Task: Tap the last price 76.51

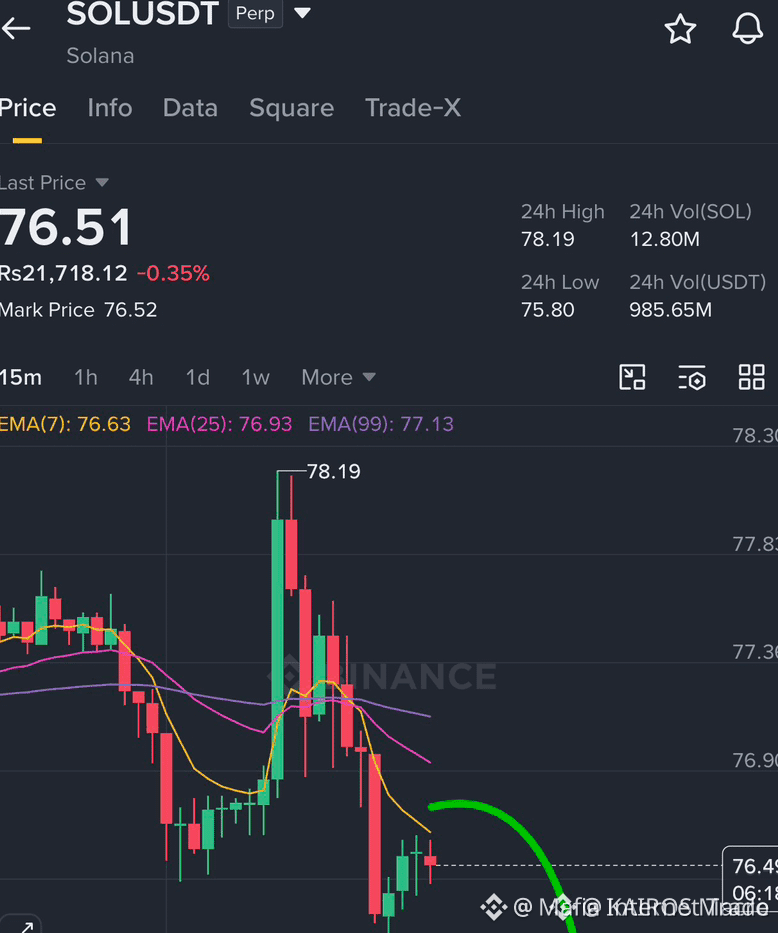Action: click(x=65, y=227)
